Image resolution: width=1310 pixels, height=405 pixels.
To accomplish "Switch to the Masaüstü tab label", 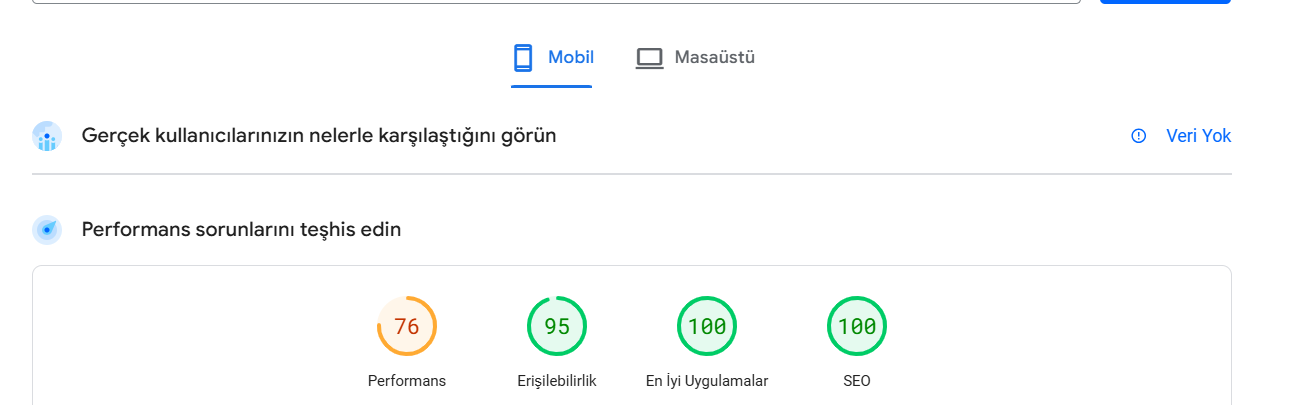I will pyautogui.click(x=714, y=57).
